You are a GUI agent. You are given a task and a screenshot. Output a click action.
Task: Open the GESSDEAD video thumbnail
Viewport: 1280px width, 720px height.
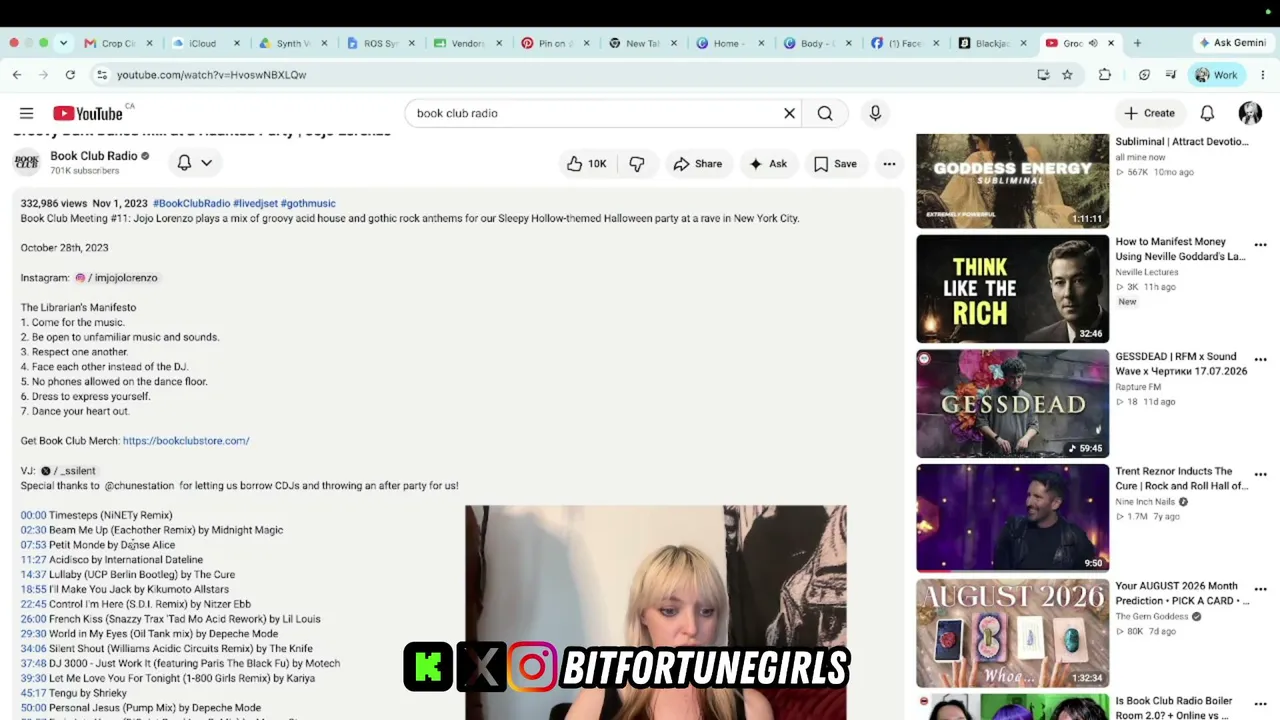point(1012,404)
